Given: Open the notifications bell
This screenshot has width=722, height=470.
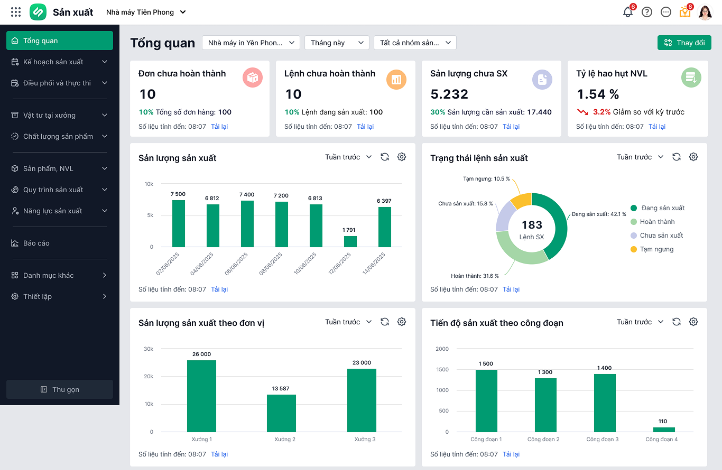Looking at the screenshot, I should pyautogui.click(x=628, y=12).
